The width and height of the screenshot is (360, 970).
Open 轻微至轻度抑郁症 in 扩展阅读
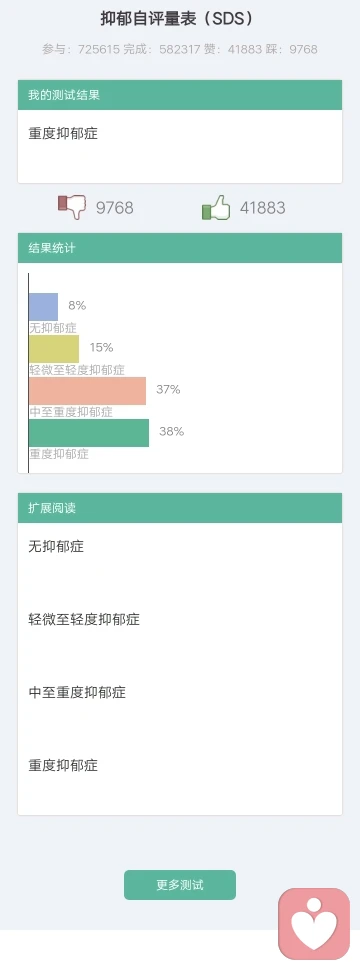84,619
